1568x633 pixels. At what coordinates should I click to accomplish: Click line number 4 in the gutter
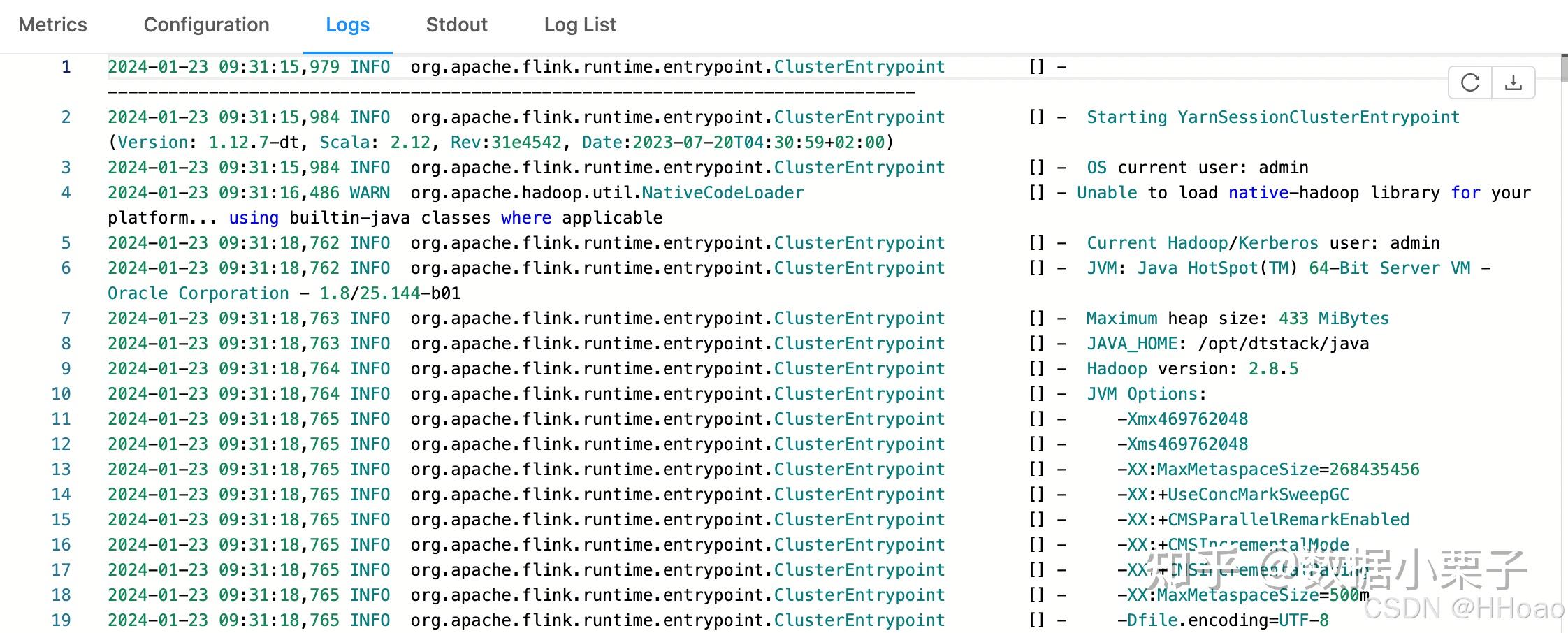click(66, 193)
